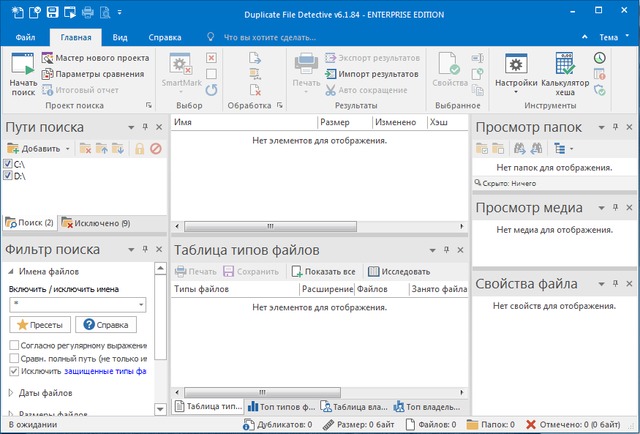Screen dimensions: 640x434
Task: Uncheck the D:\ search path
Action: (x=9, y=175)
